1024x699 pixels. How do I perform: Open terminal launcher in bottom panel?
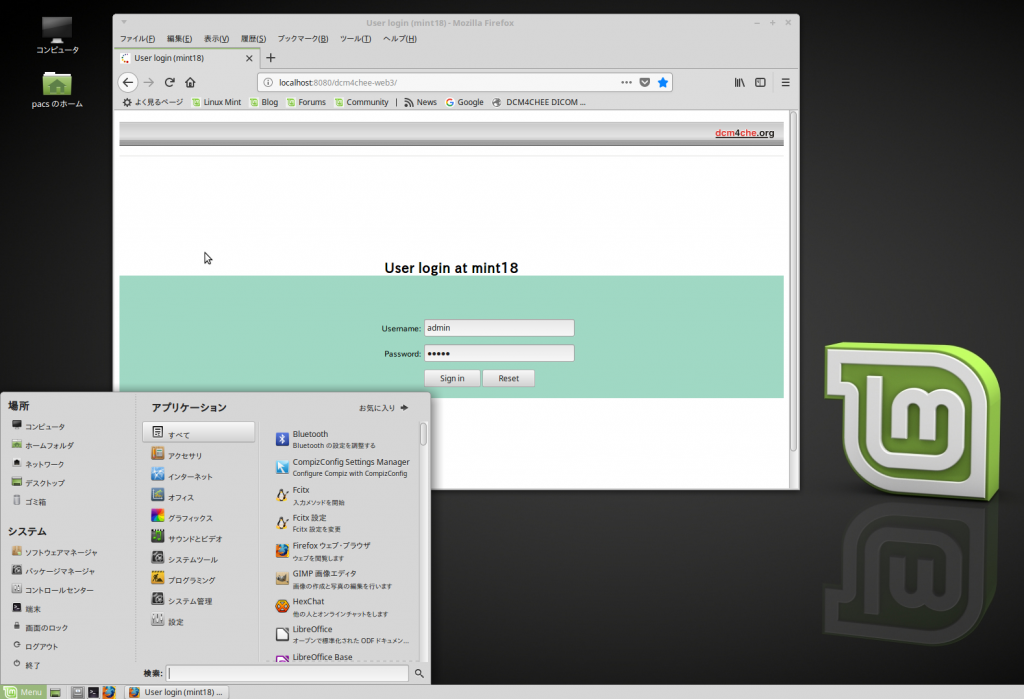[x=93, y=692]
